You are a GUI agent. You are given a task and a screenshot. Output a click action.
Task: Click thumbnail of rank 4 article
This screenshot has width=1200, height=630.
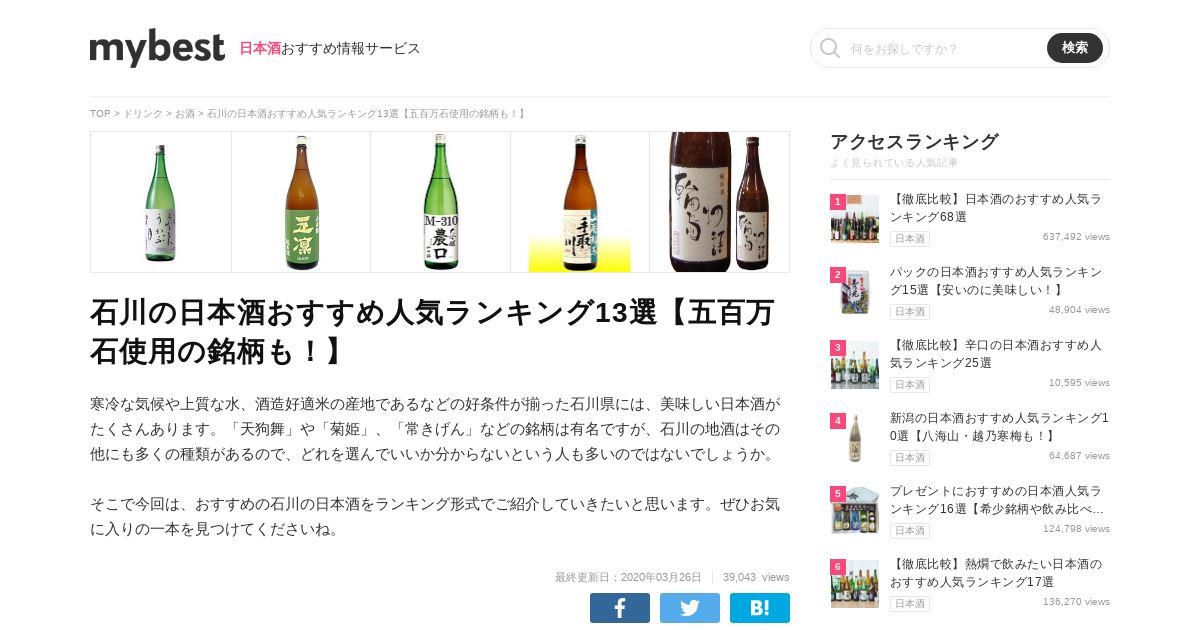click(855, 438)
